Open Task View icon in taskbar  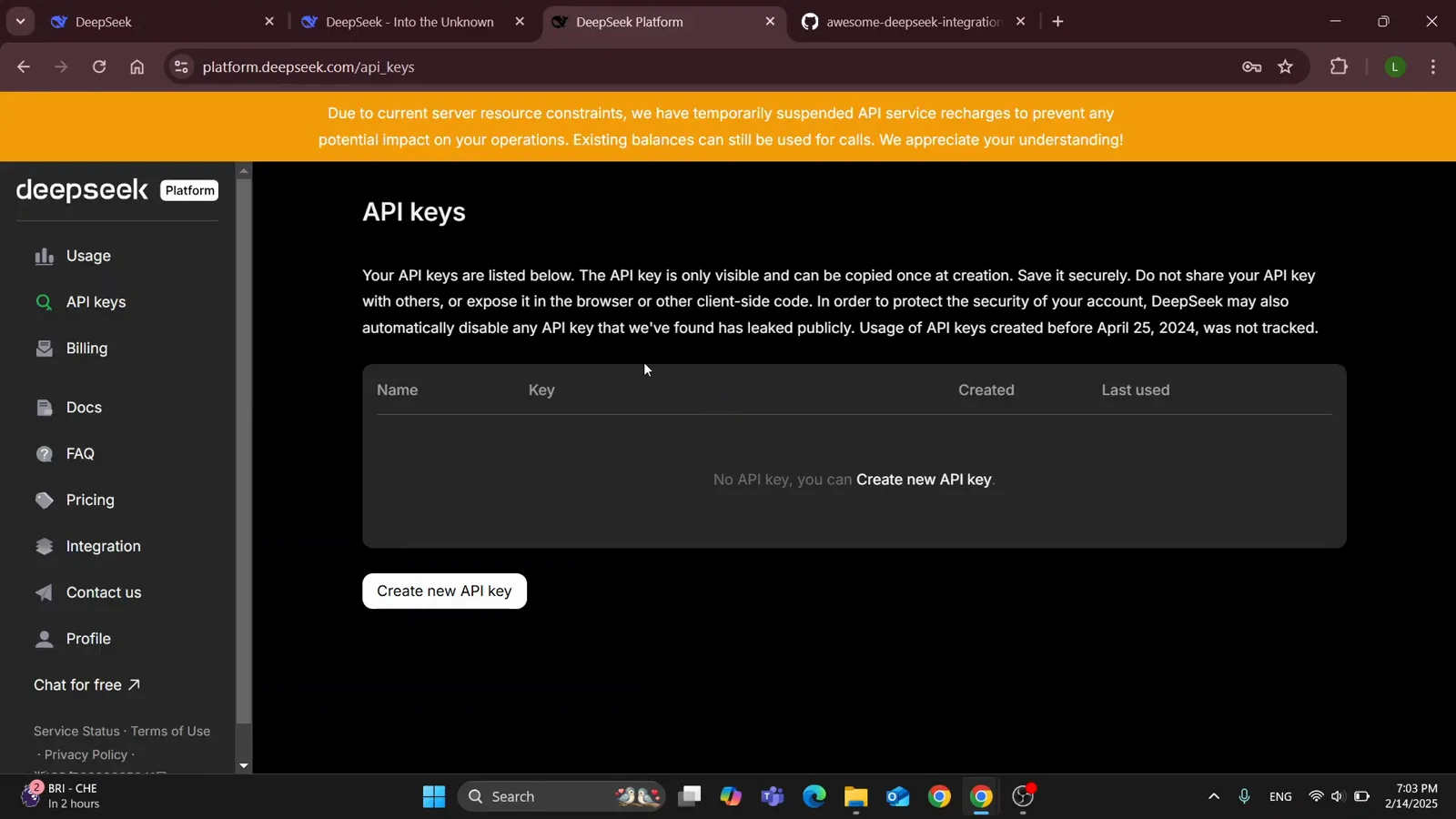pos(690,797)
